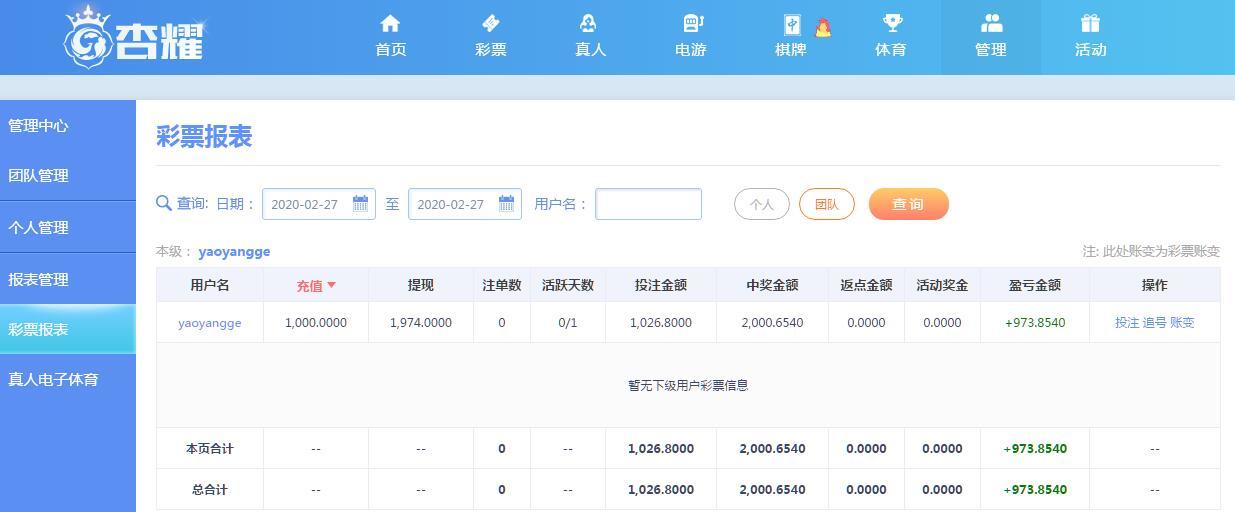Open the 真人 live dealer icon
This screenshot has height=512, width=1235.
(x=590, y=23)
